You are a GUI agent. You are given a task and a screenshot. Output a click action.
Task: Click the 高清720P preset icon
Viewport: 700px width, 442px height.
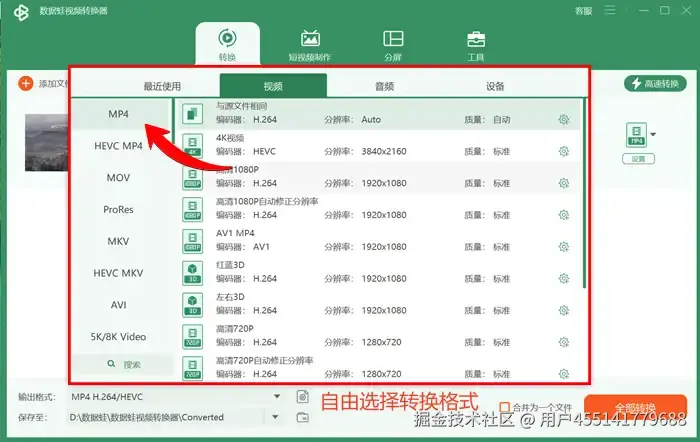click(x=192, y=337)
